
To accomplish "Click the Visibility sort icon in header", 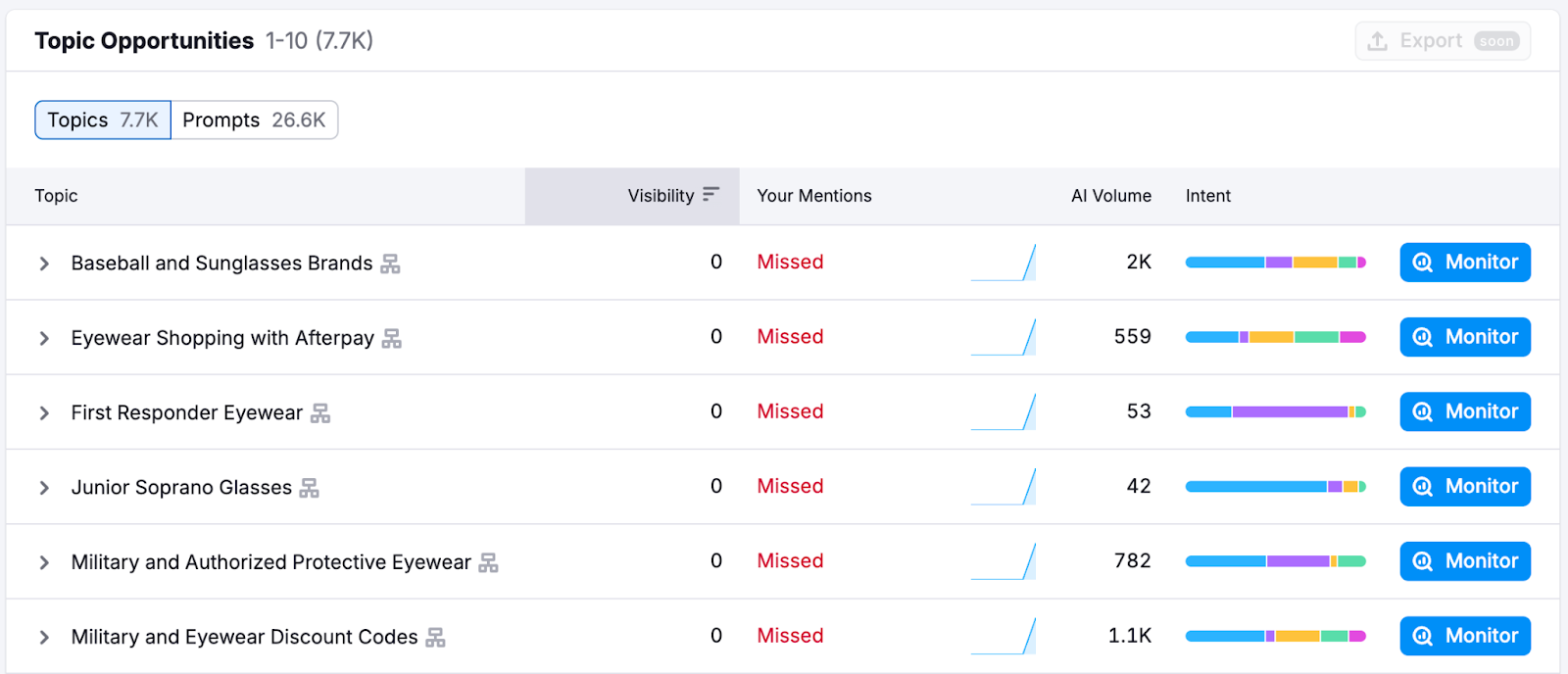I will pyautogui.click(x=710, y=195).
